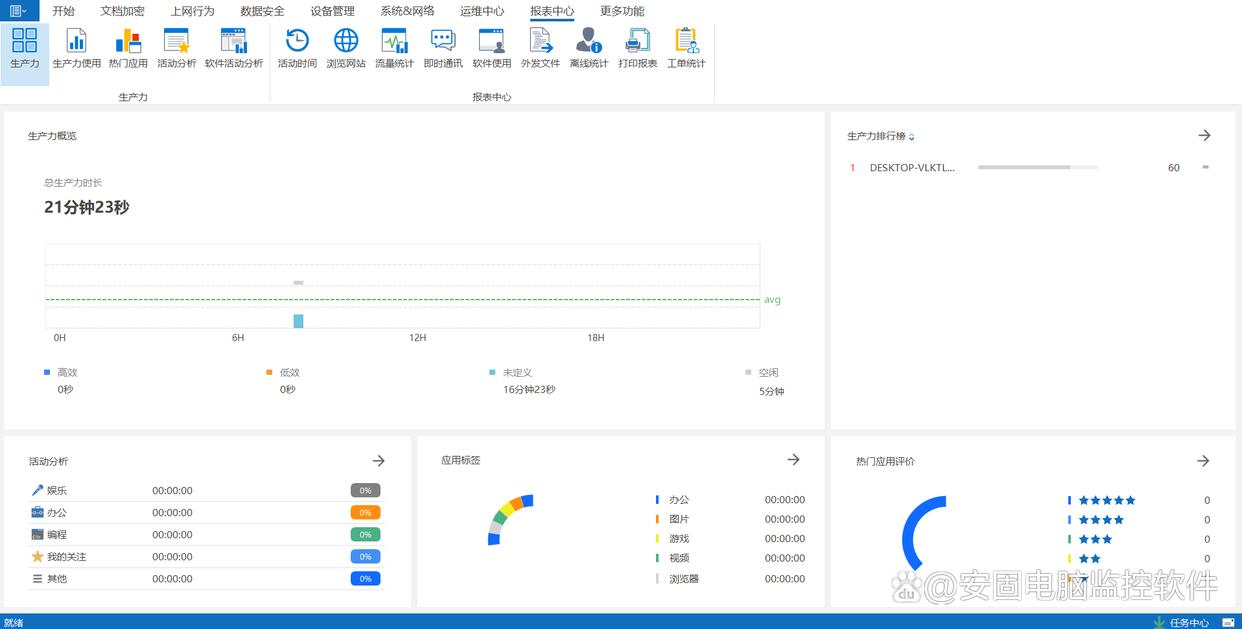Expand the 应用标签 panel arrow
The height and width of the screenshot is (629, 1242).
pyautogui.click(x=793, y=460)
